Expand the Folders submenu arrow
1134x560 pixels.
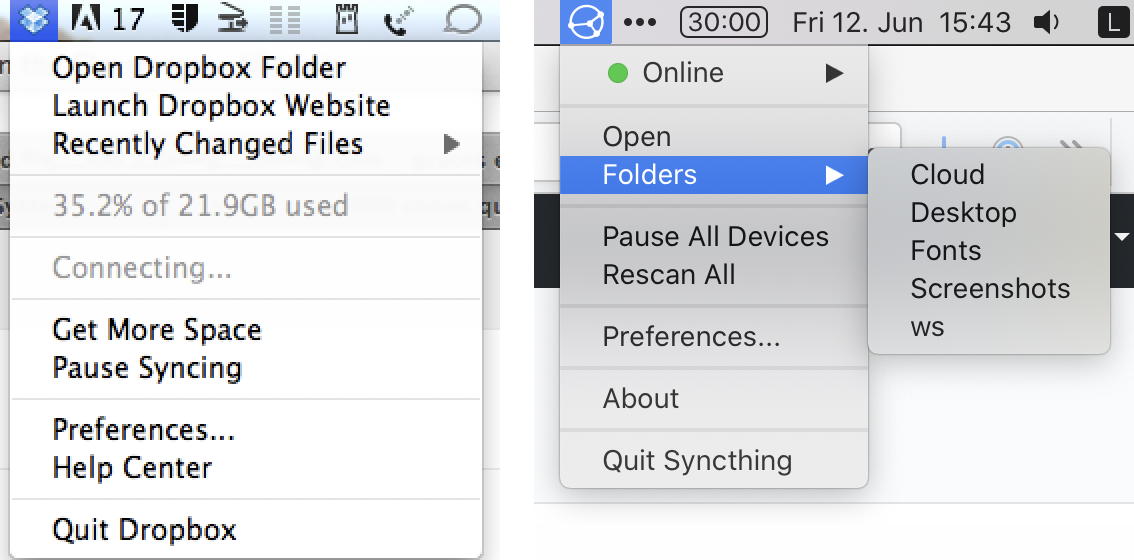click(x=833, y=175)
